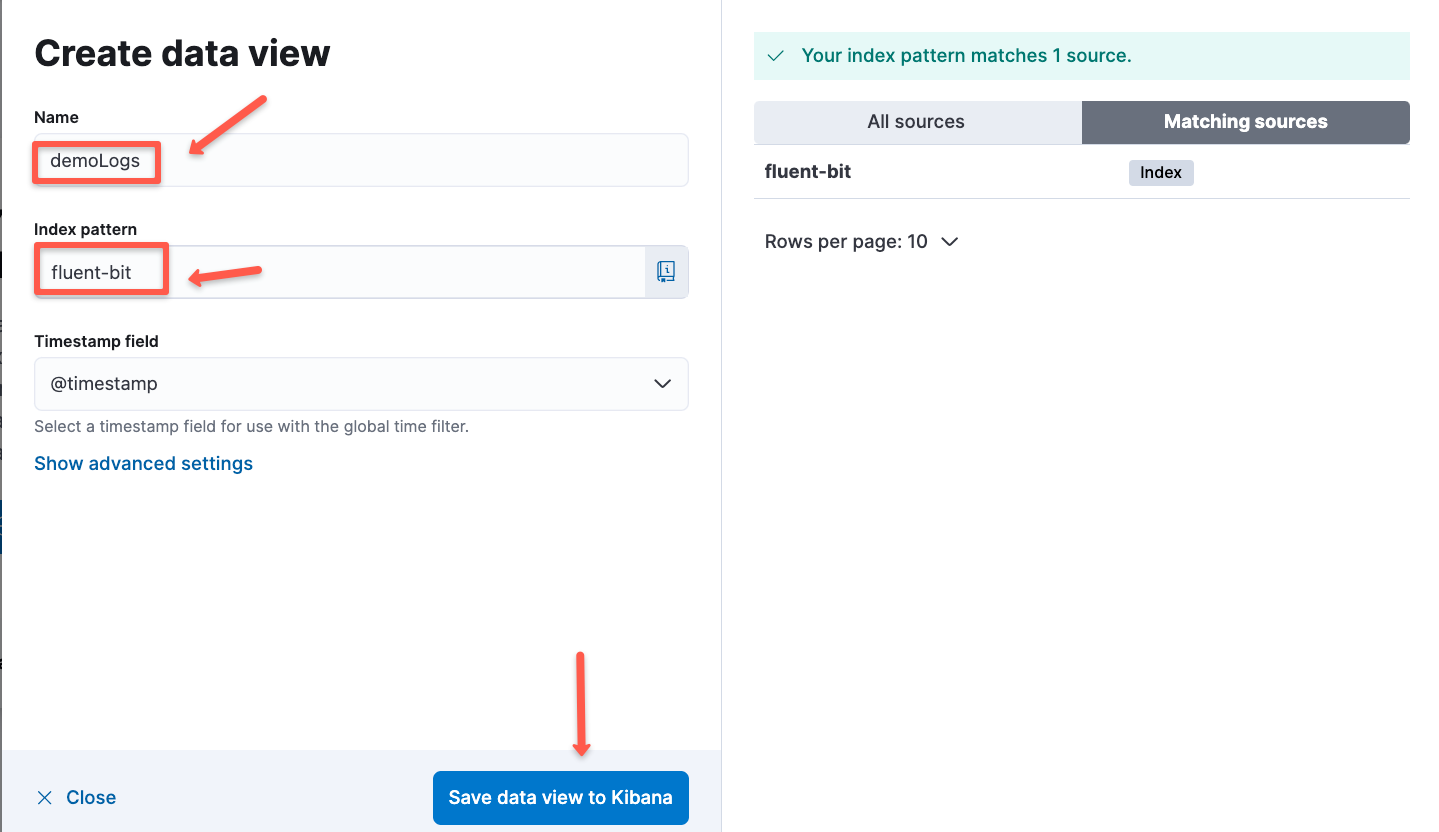Focus the Name field containing demoLogs

click(x=360, y=160)
